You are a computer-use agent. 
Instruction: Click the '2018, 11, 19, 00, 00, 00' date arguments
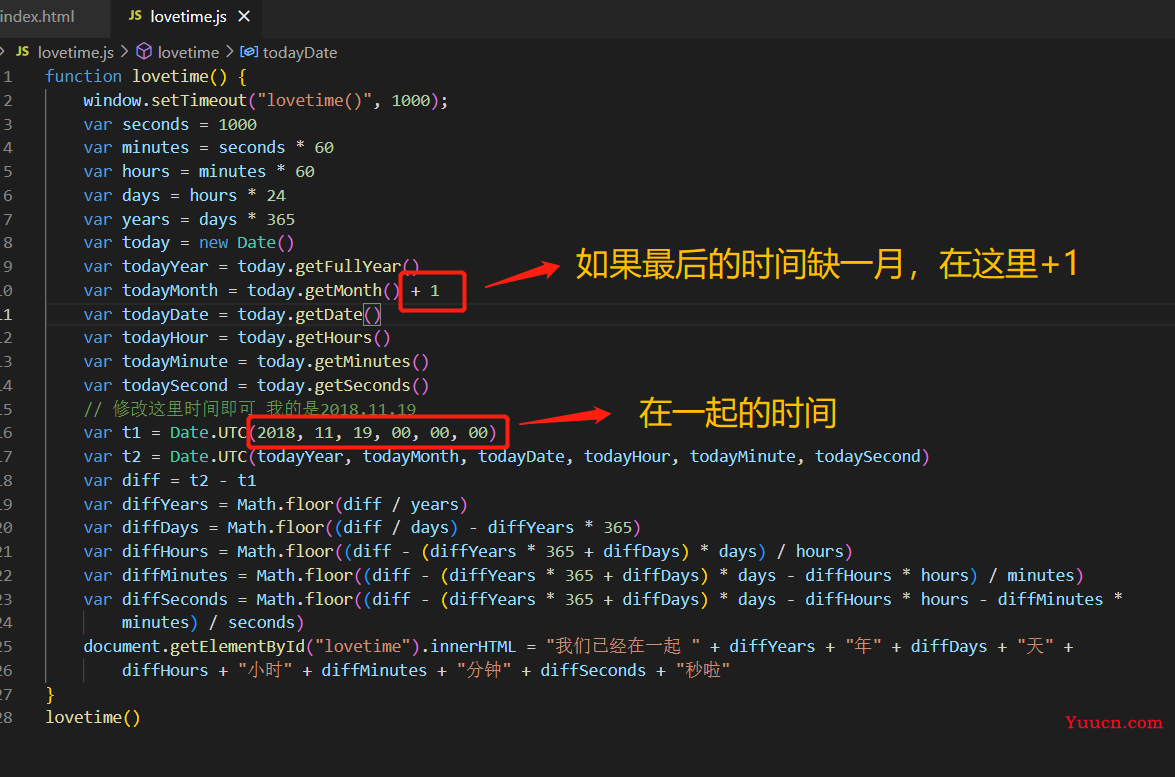point(372,433)
